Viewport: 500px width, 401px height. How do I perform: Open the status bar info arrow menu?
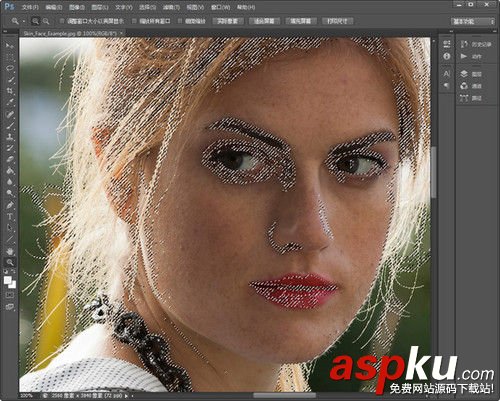click(126, 396)
